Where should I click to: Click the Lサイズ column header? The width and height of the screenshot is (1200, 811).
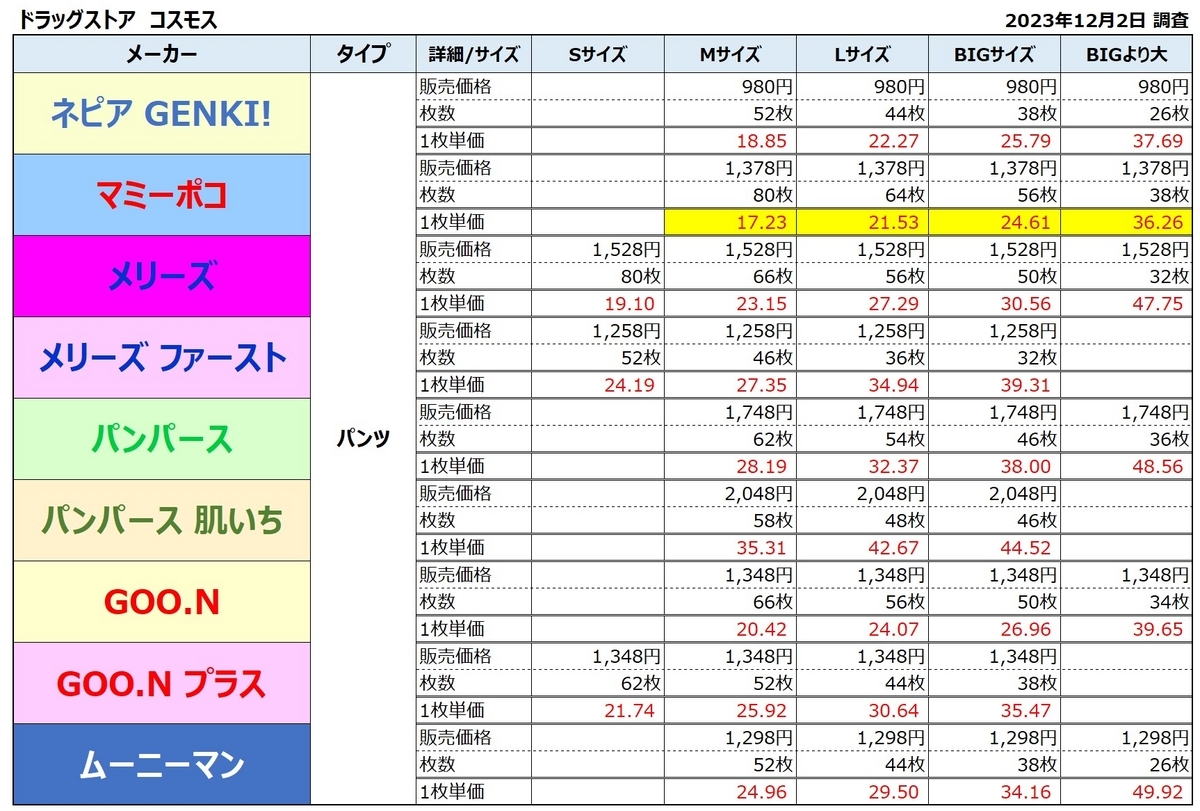861,54
